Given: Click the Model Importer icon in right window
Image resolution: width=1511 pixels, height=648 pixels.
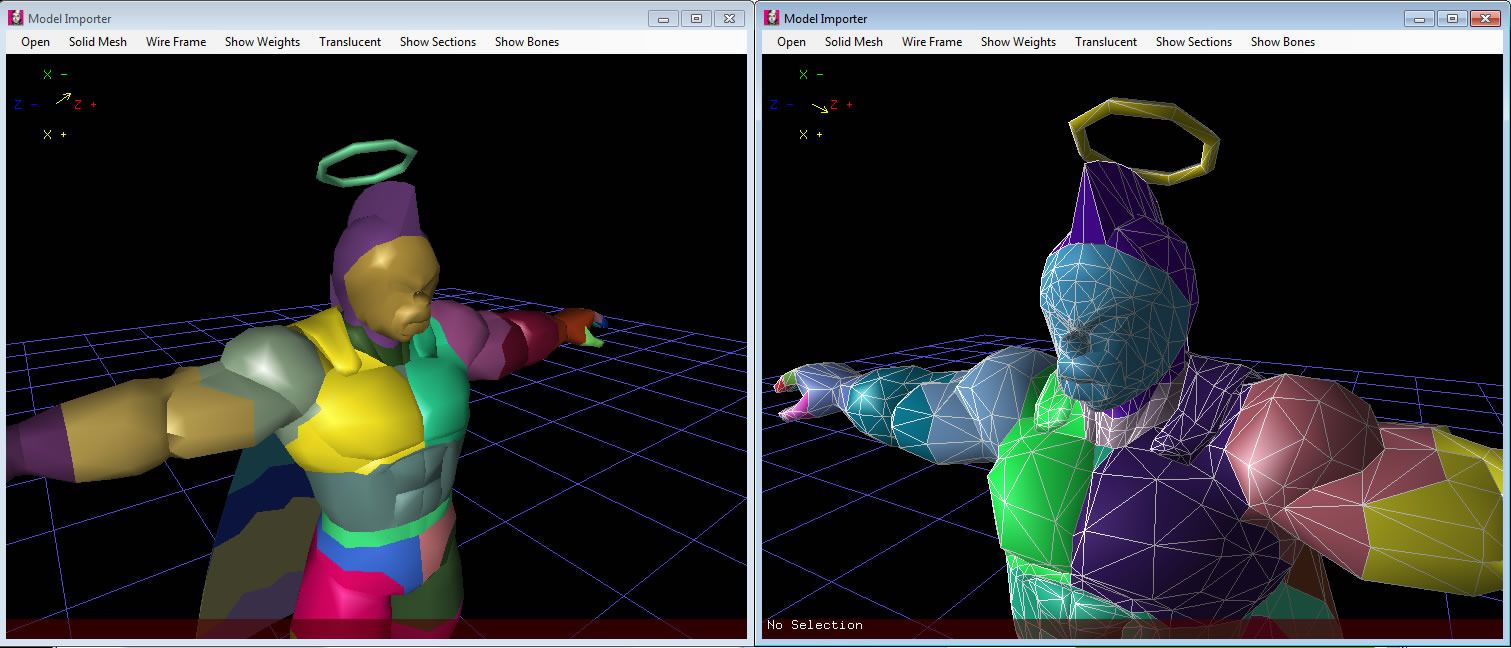Looking at the screenshot, I should point(771,18).
